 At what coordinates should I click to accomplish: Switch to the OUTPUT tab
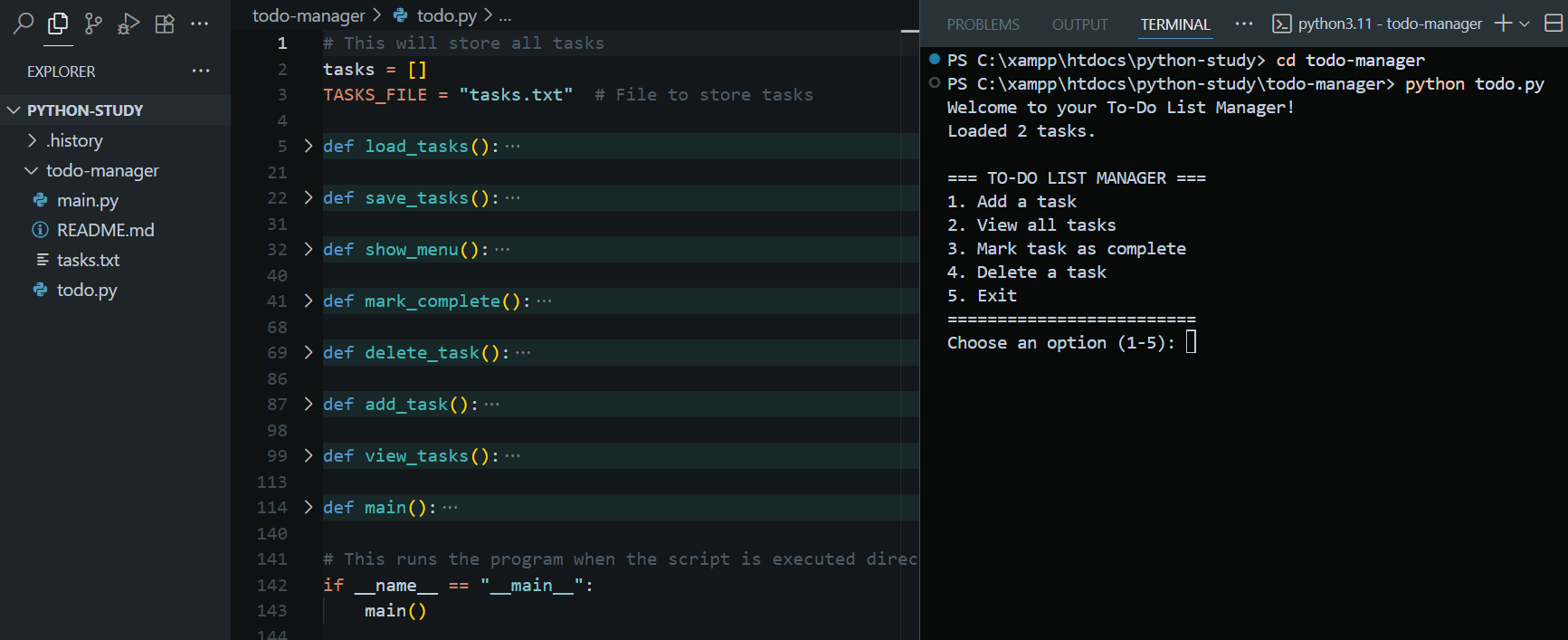click(x=1079, y=24)
